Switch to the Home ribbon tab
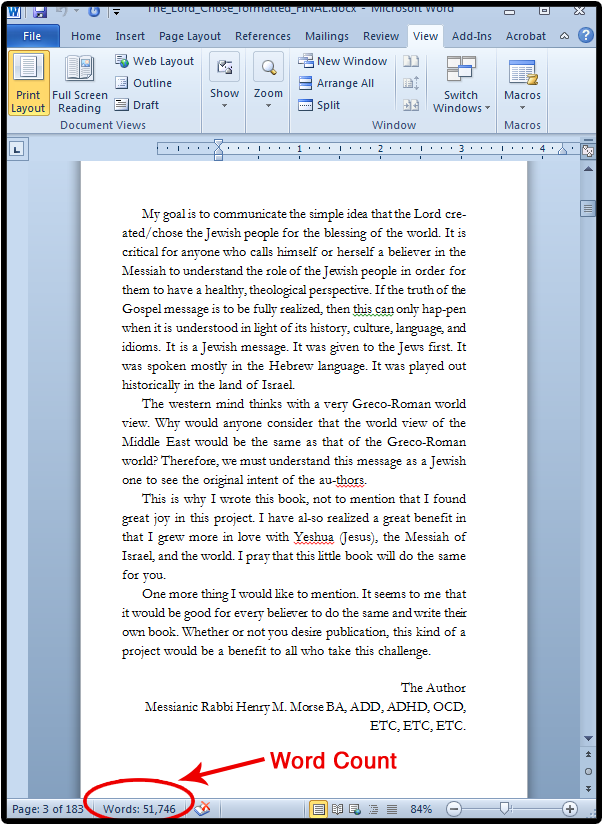Viewport: 603px width, 824px height. 86,36
